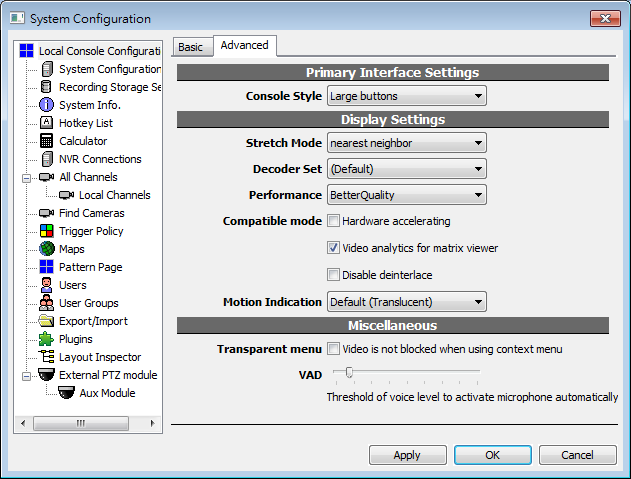The width and height of the screenshot is (631, 479).
Task: Click the System Configuration server icon
Action: click(x=47, y=69)
